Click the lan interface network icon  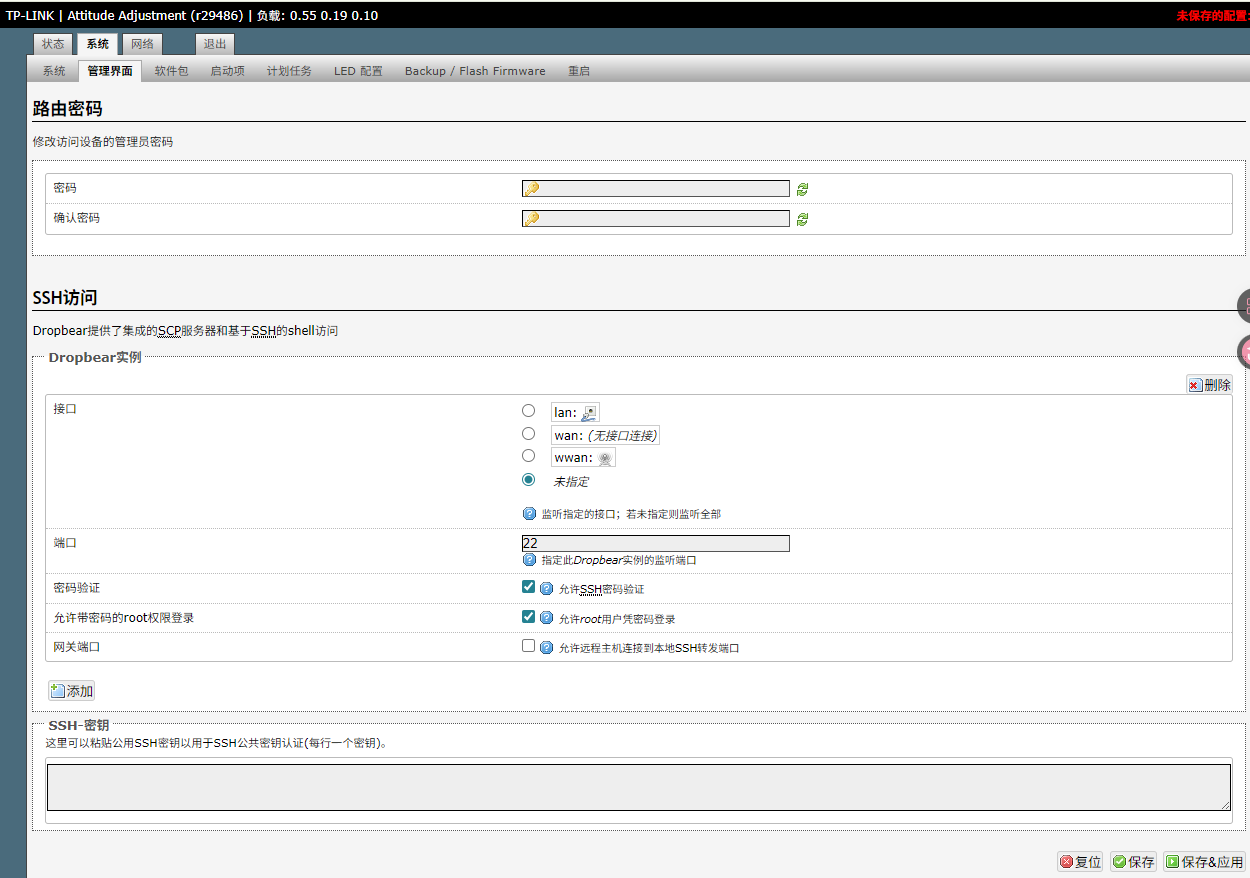(x=589, y=412)
